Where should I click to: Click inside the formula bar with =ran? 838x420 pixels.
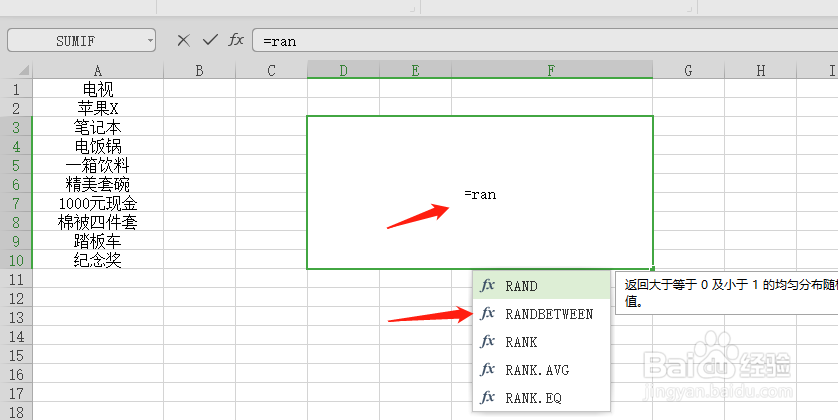[545, 41]
